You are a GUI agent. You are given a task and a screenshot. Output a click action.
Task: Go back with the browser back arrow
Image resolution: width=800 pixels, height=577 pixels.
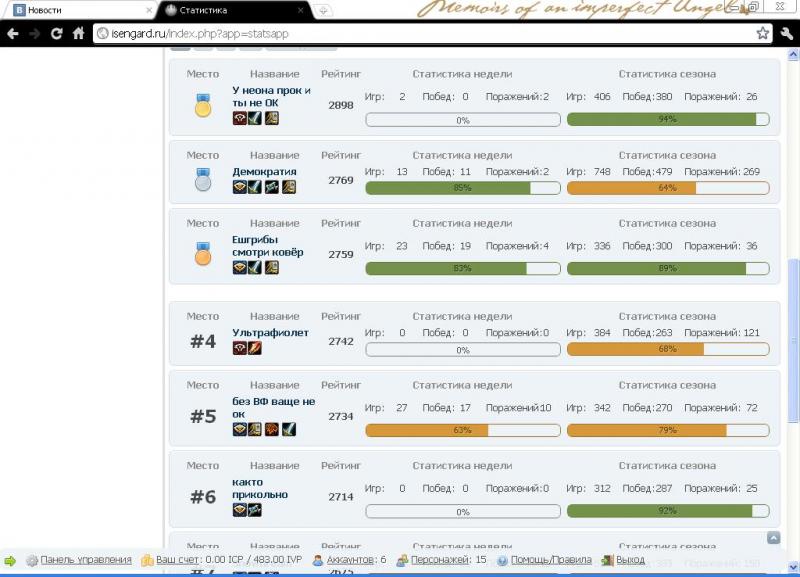[13, 34]
